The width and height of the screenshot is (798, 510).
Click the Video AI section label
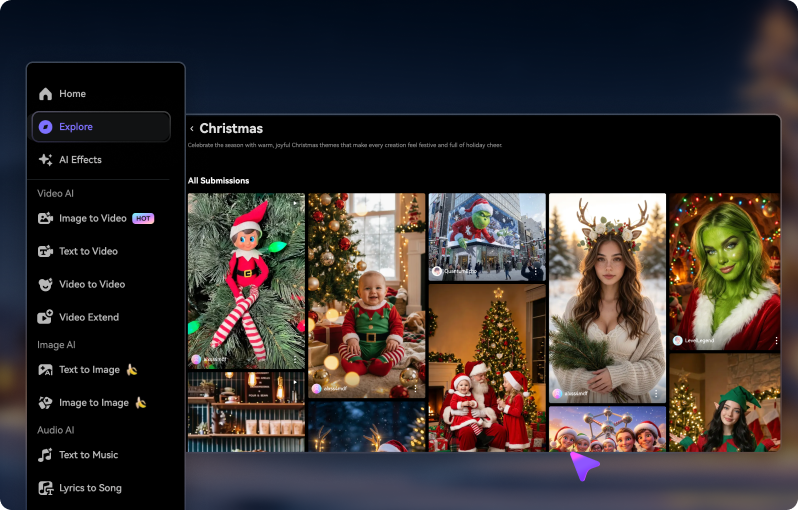55,193
